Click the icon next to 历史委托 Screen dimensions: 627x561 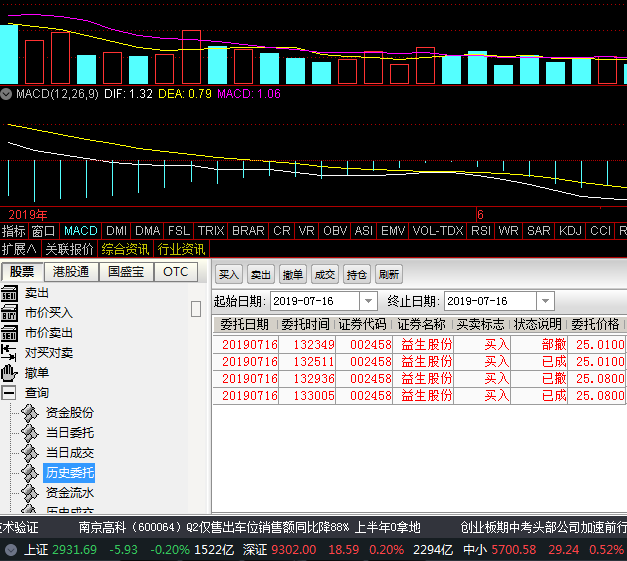30,473
